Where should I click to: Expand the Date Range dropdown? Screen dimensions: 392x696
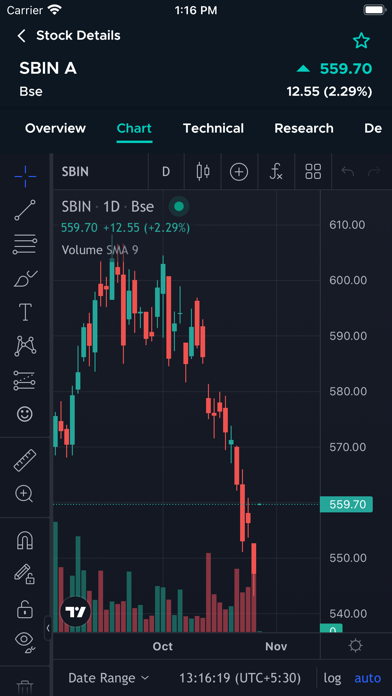(109, 678)
